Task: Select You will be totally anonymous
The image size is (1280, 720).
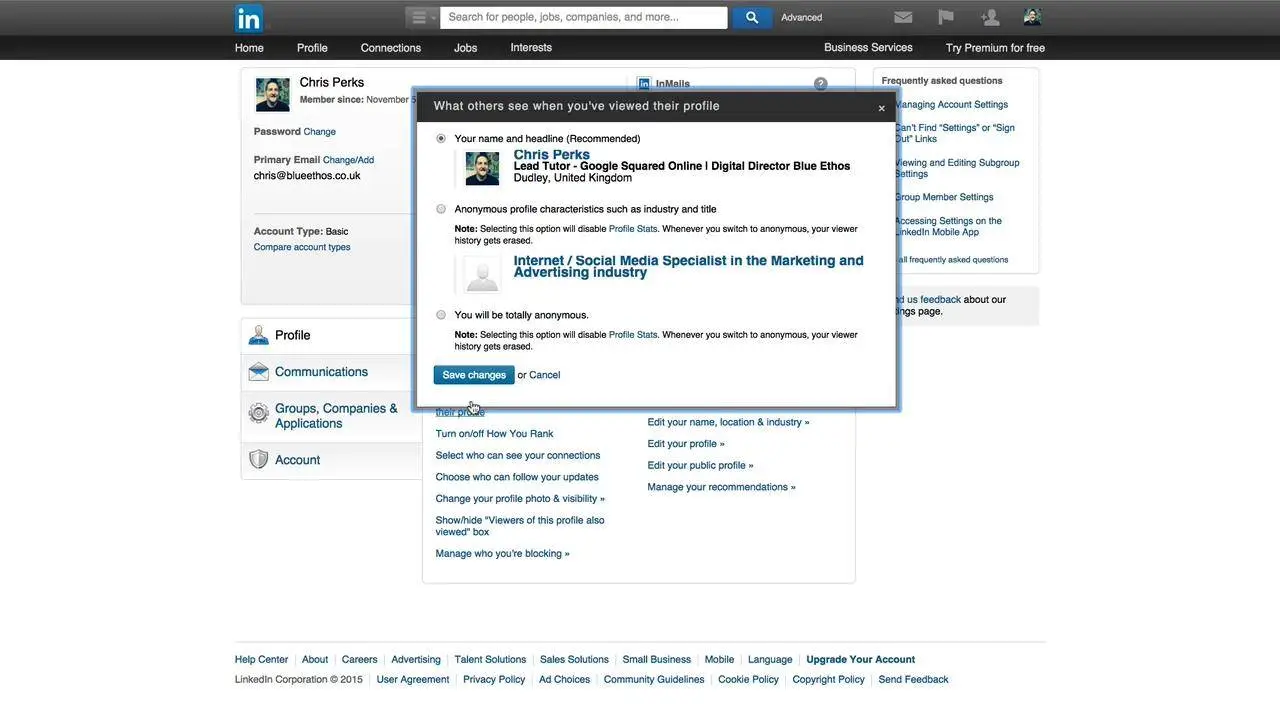Action: tap(441, 315)
